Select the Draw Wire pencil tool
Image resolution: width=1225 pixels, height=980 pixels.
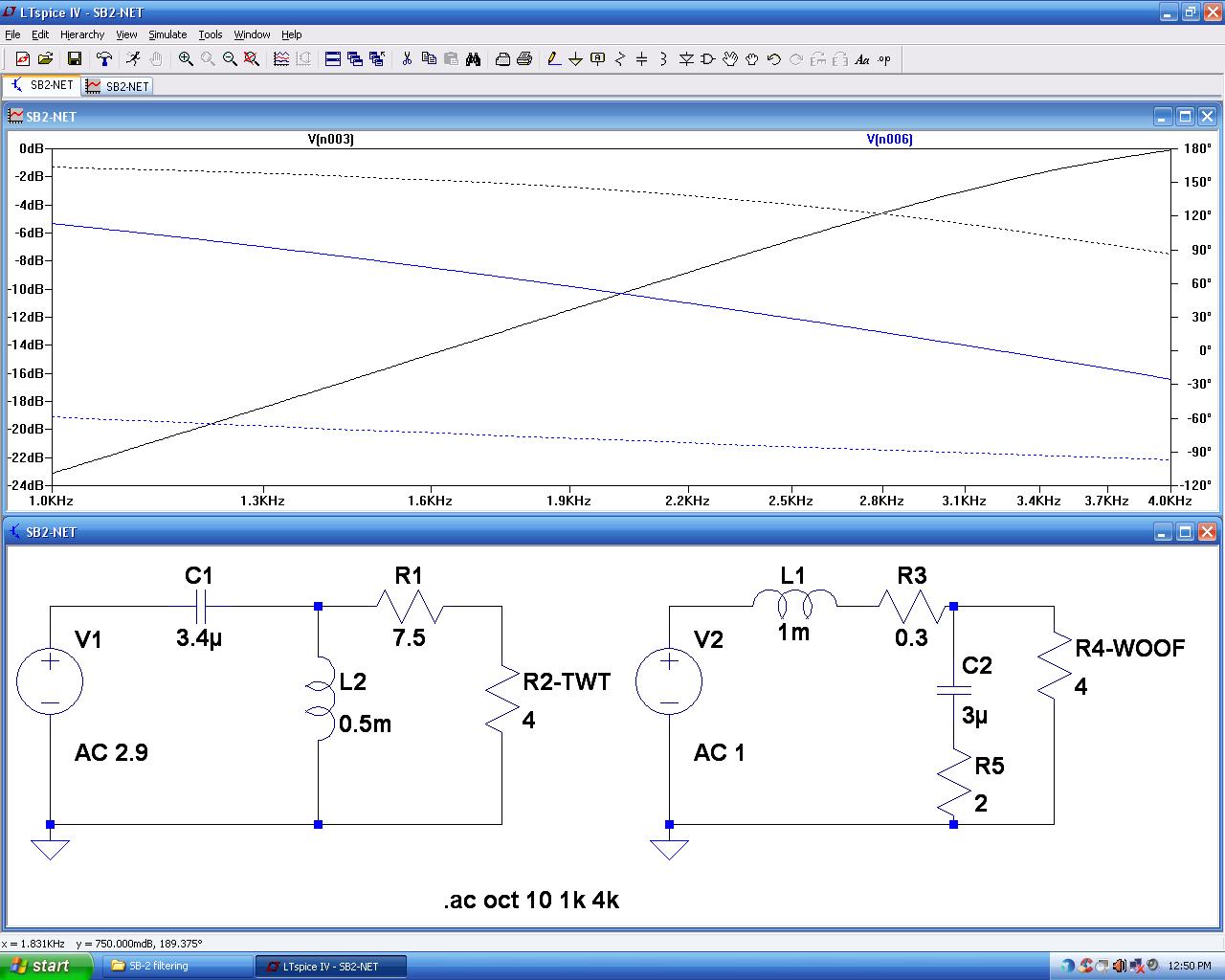point(554,59)
